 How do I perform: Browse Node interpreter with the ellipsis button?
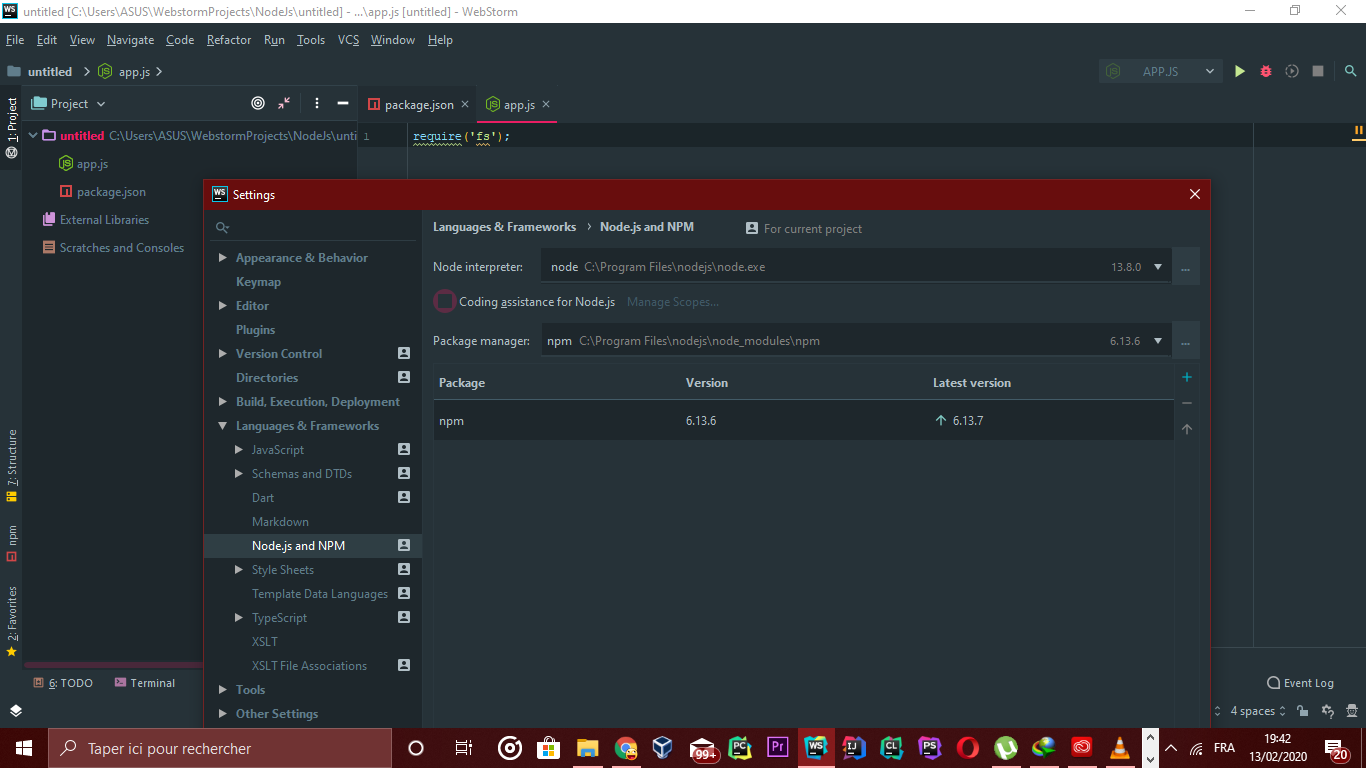(x=1185, y=267)
